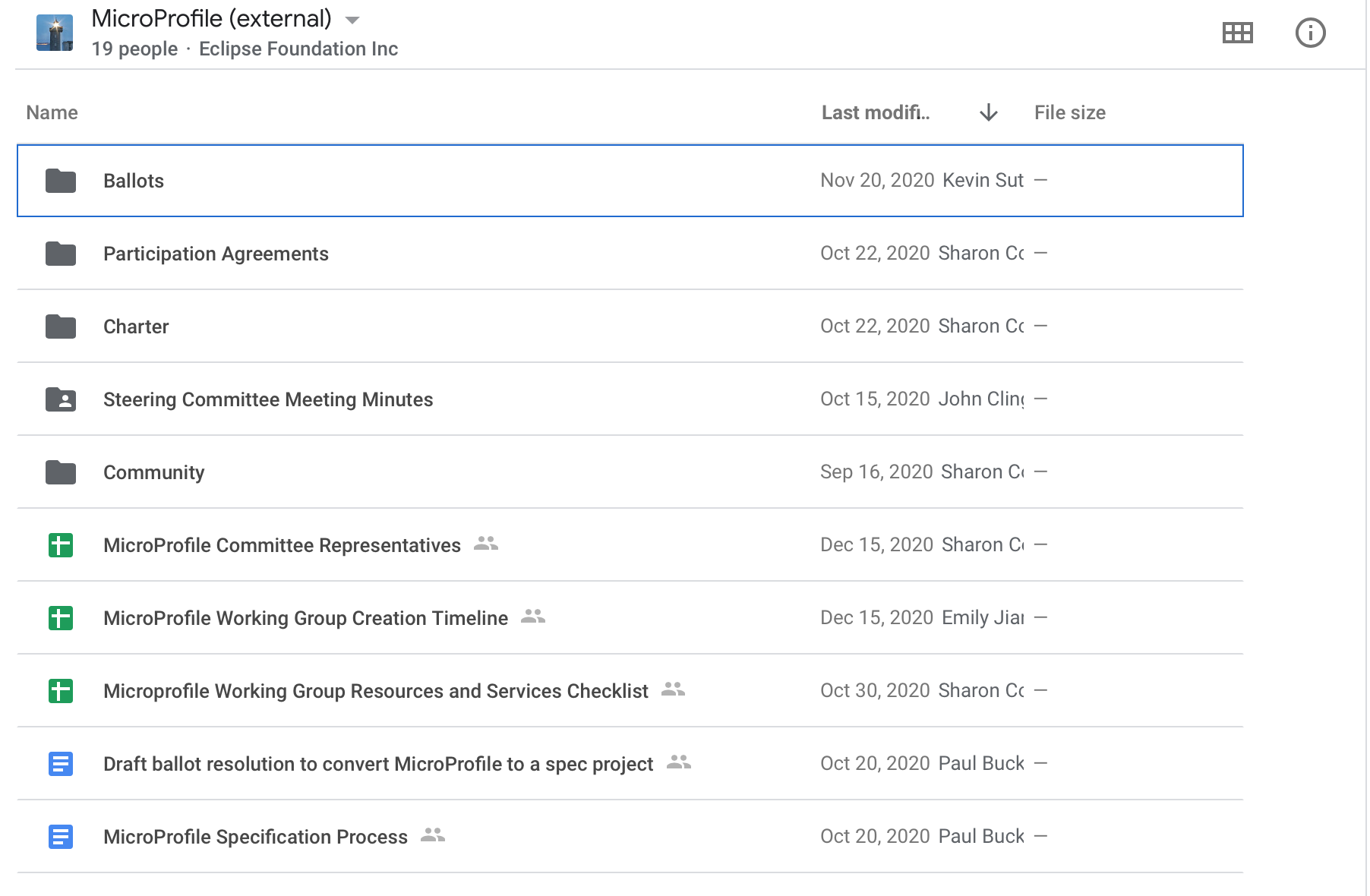Click the 19 people member count
Screen dimensions: 1370x896
coord(134,49)
